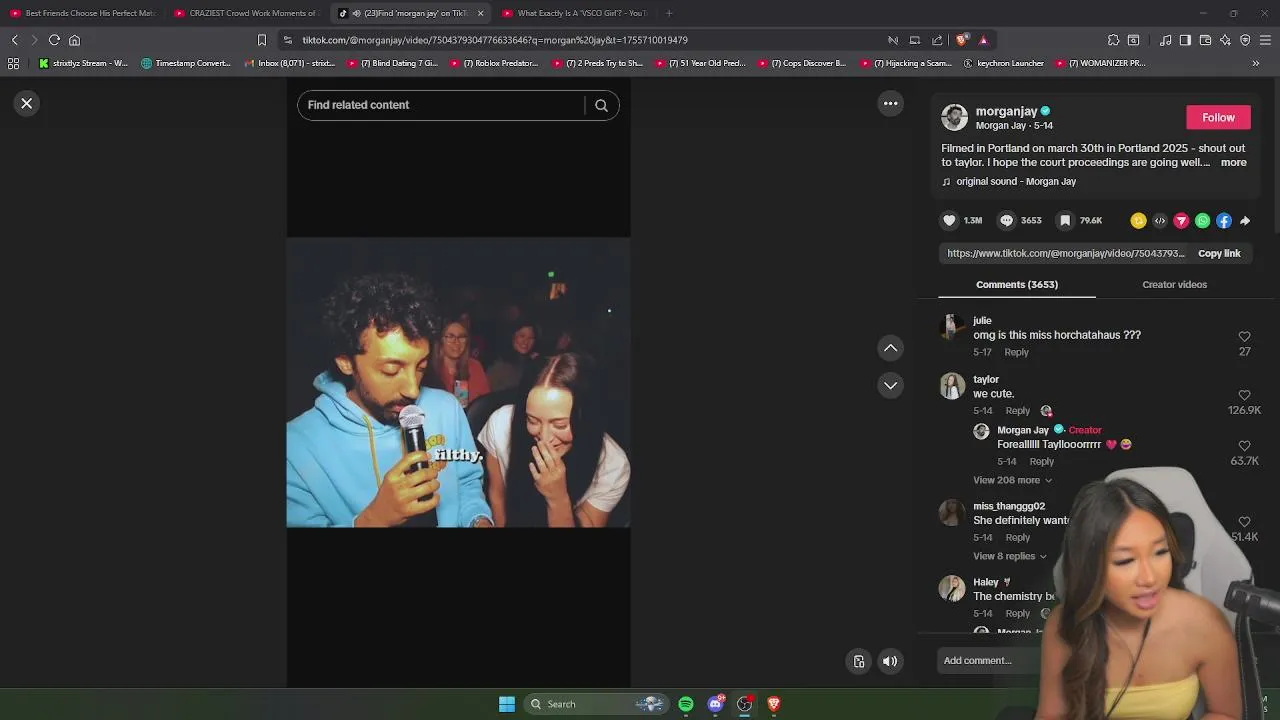Open Discord from taskbar
The height and width of the screenshot is (720, 1280).
coord(715,704)
